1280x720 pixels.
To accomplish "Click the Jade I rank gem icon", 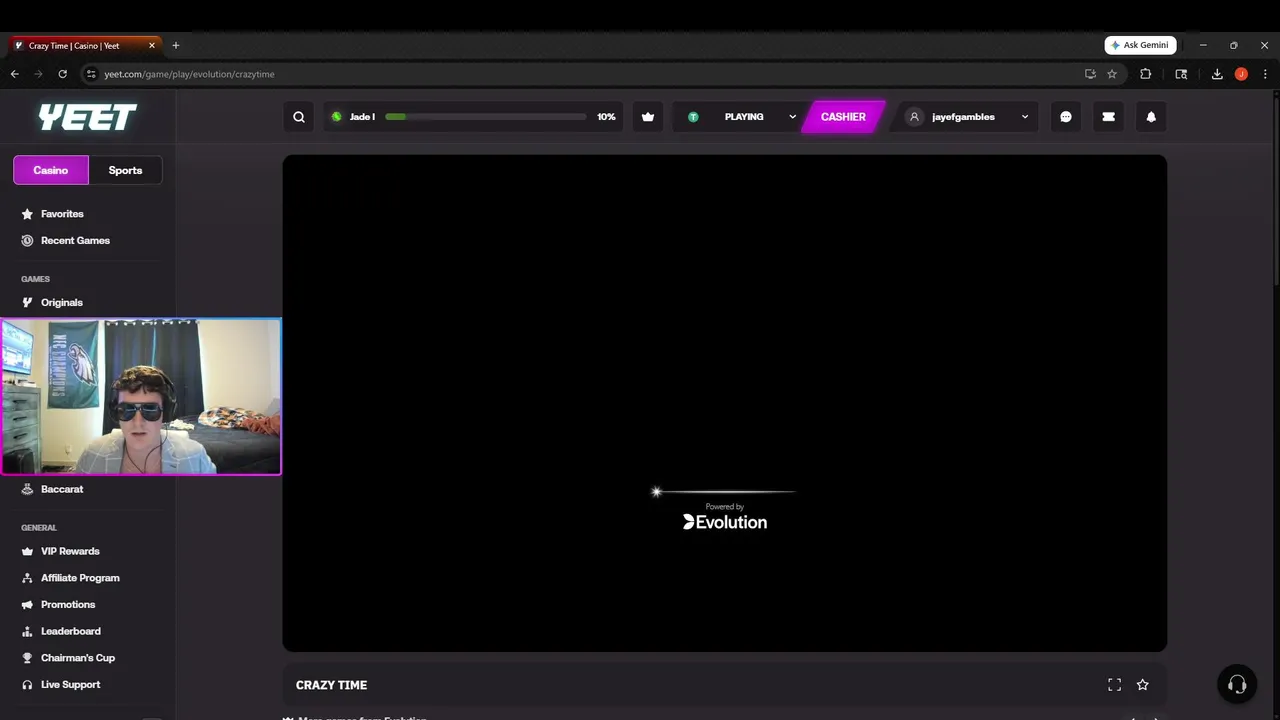I will coord(336,117).
